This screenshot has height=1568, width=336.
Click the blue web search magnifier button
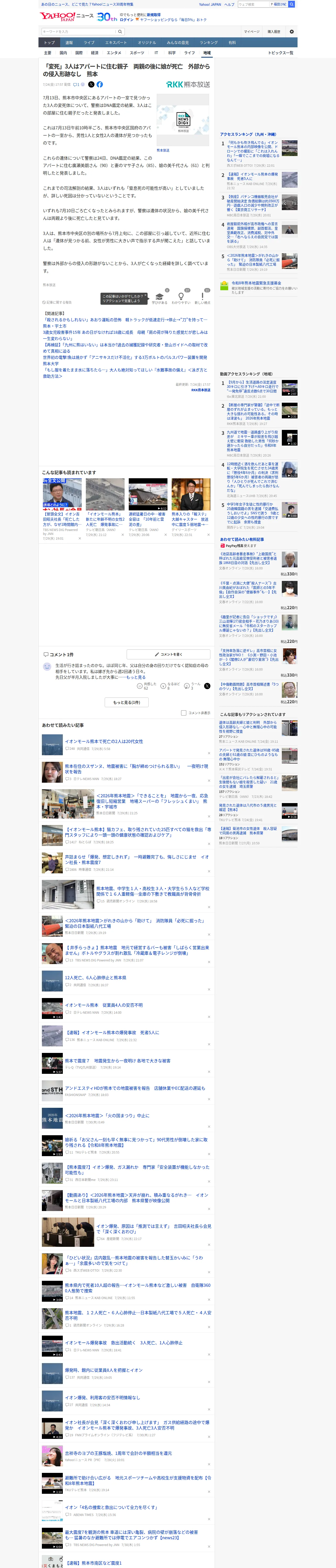click(x=292, y=4)
